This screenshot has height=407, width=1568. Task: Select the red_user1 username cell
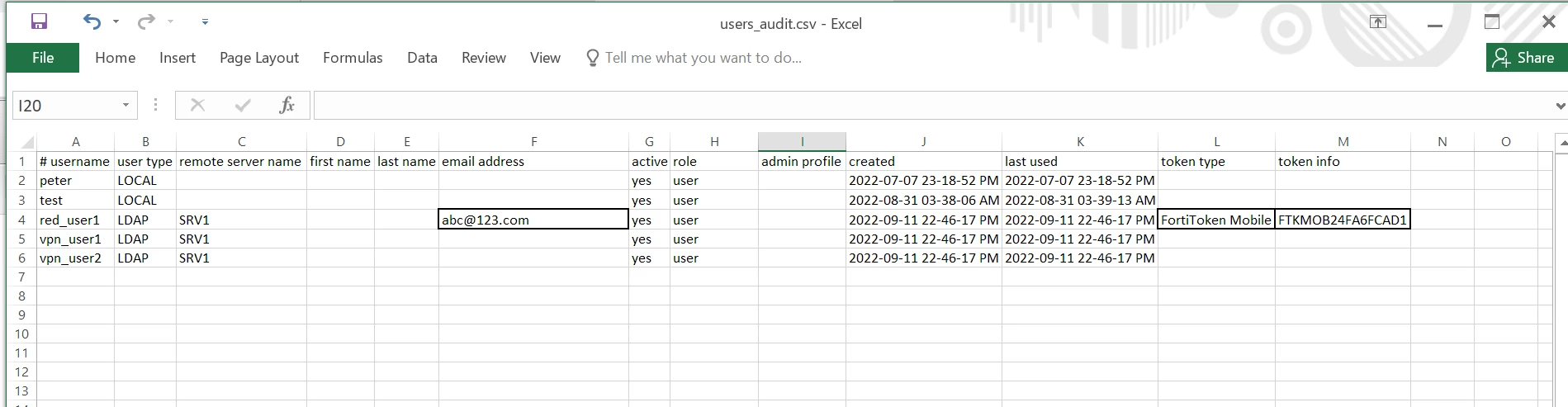coord(76,220)
